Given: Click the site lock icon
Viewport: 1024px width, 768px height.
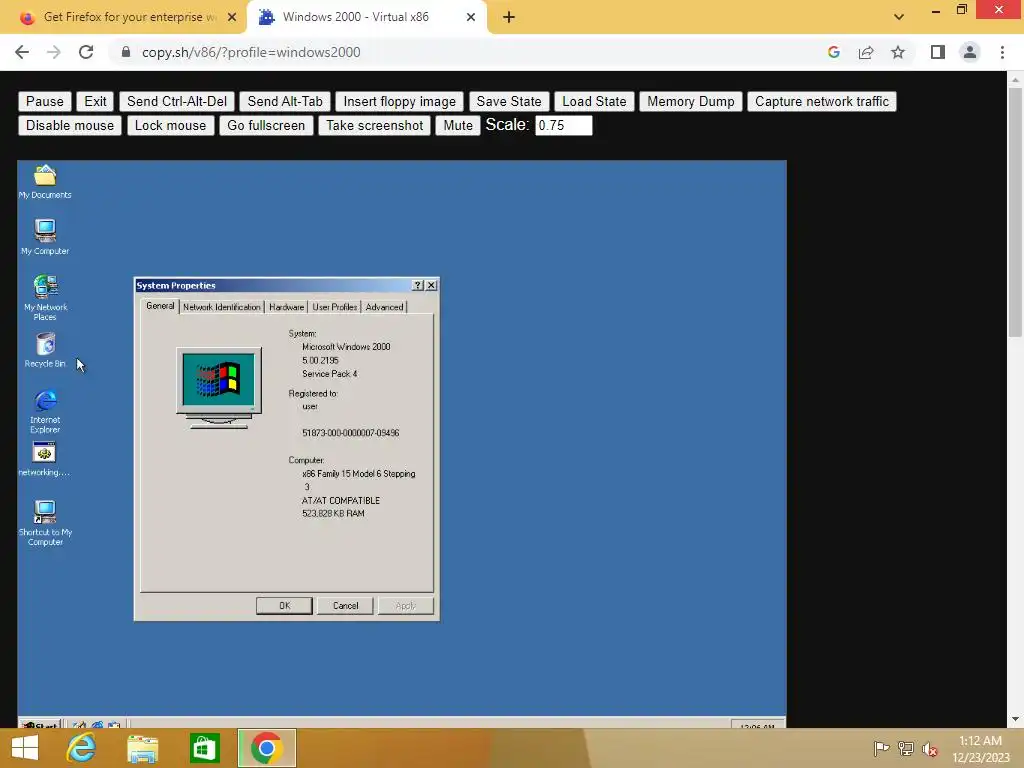Looking at the screenshot, I should 126,52.
